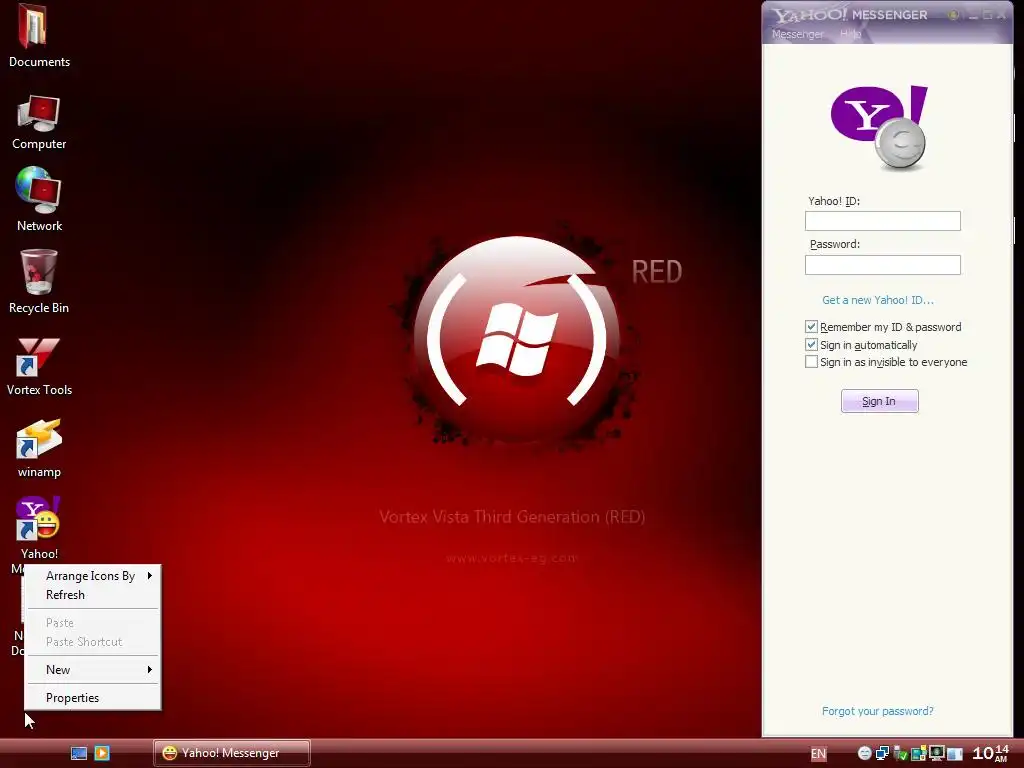Screen dimensions: 1024x768
Task: Select the Computer desktop icon
Action: coord(39,123)
